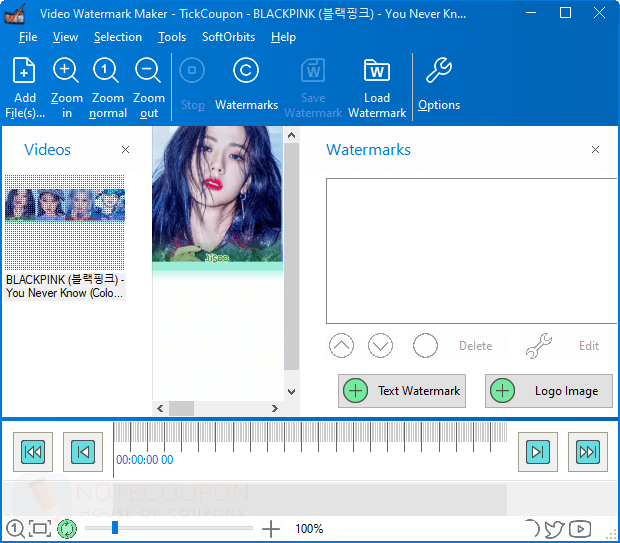Open the Tools menu
Screen dimensions: 620x543
(172, 37)
